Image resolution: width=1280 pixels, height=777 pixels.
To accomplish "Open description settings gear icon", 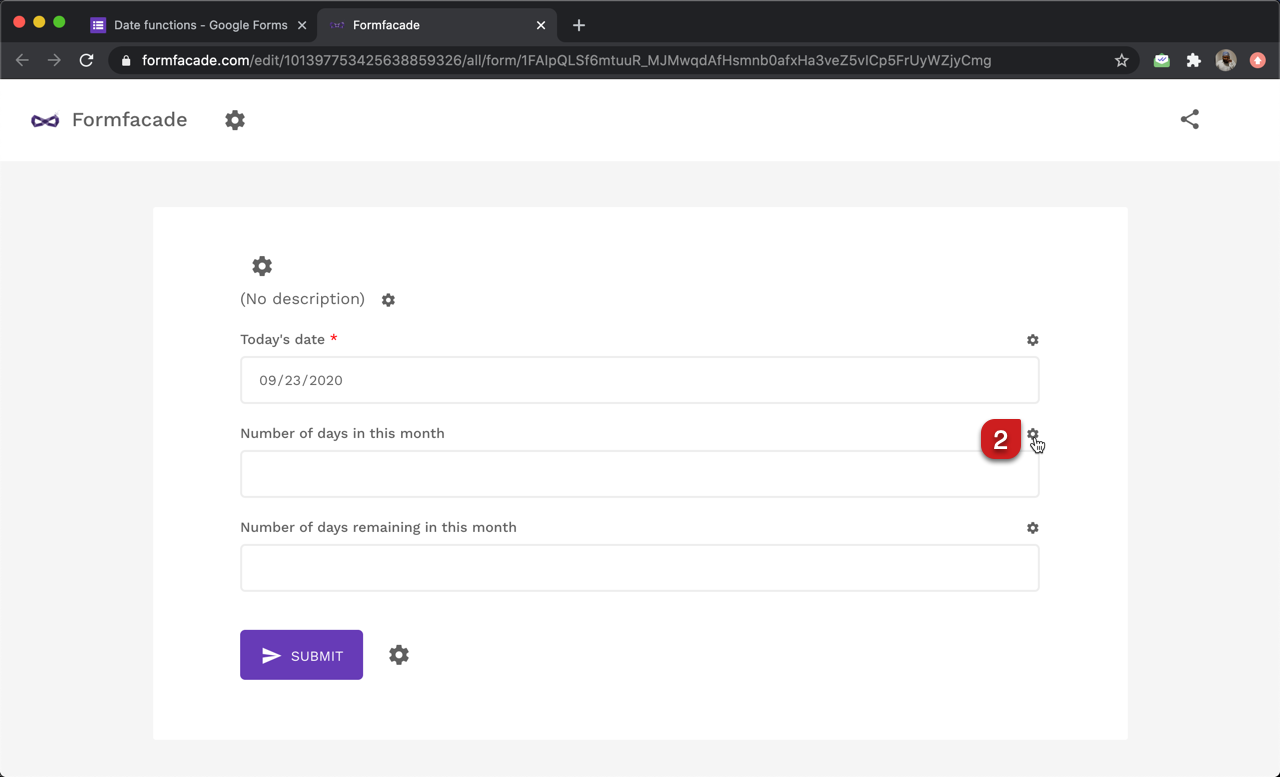I will tap(388, 300).
